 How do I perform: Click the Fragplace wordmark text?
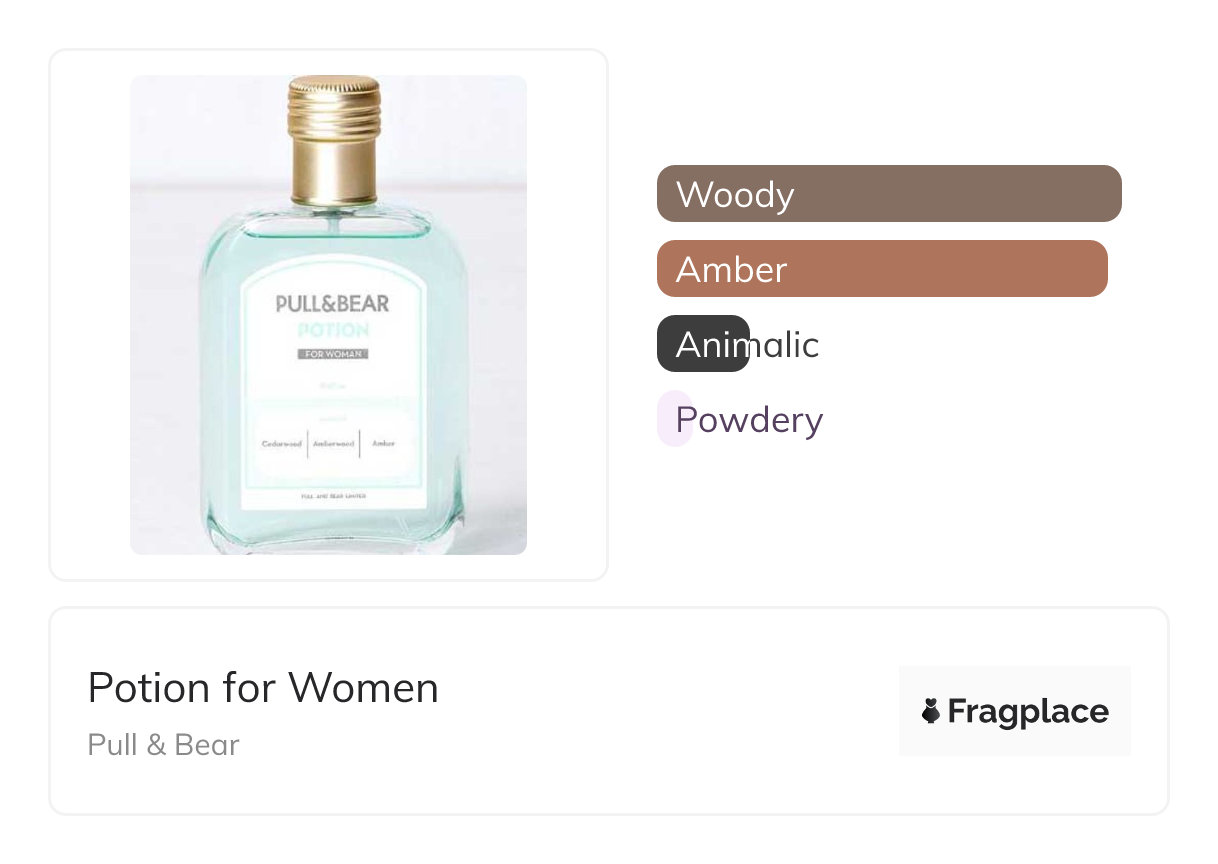[x=1027, y=711]
